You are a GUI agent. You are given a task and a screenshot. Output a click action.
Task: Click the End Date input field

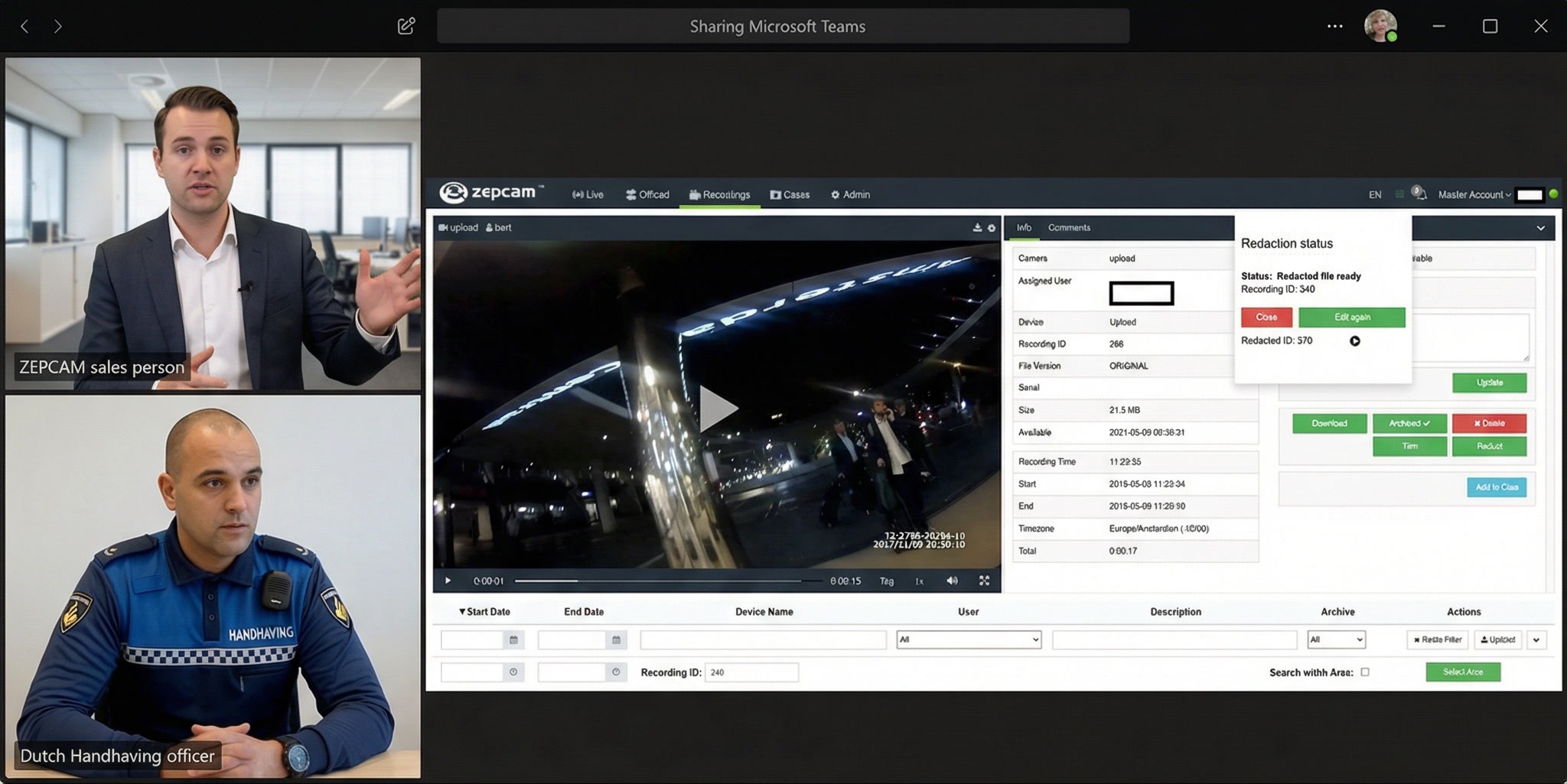click(572, 639)
